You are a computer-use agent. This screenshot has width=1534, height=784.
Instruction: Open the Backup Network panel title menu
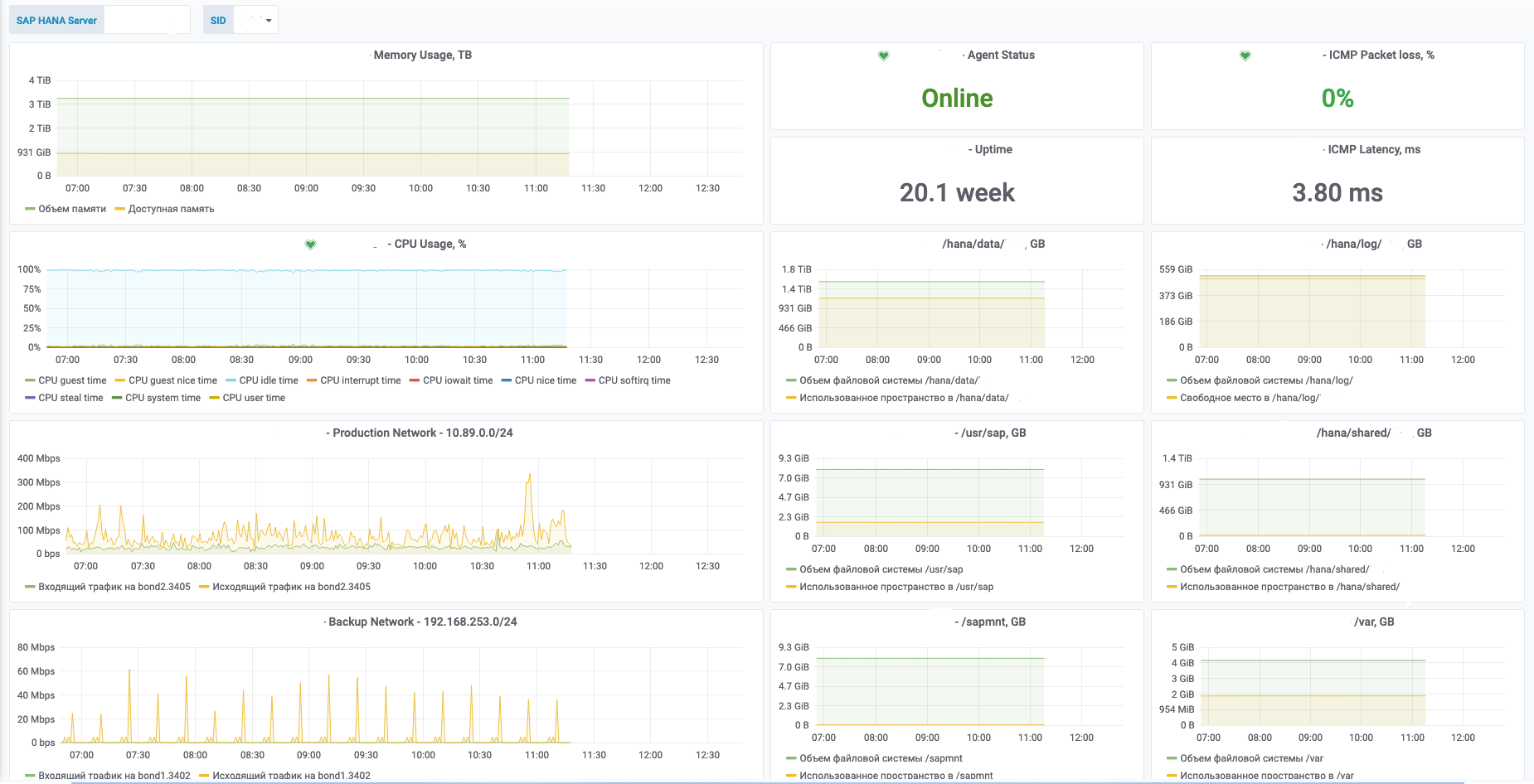click(x=422, y=622)
